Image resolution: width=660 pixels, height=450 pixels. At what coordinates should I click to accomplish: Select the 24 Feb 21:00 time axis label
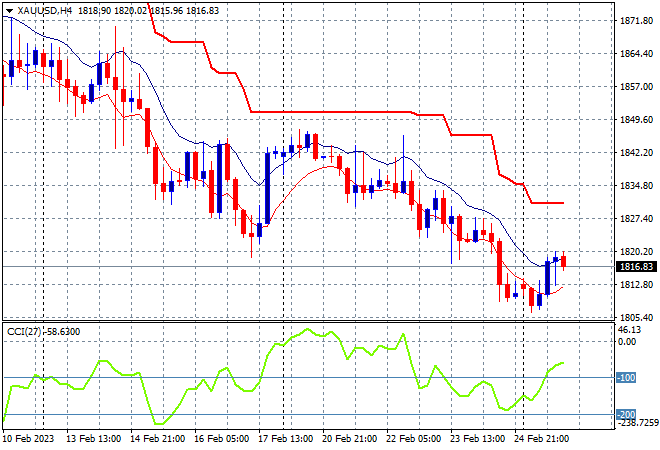pos(542,439)
